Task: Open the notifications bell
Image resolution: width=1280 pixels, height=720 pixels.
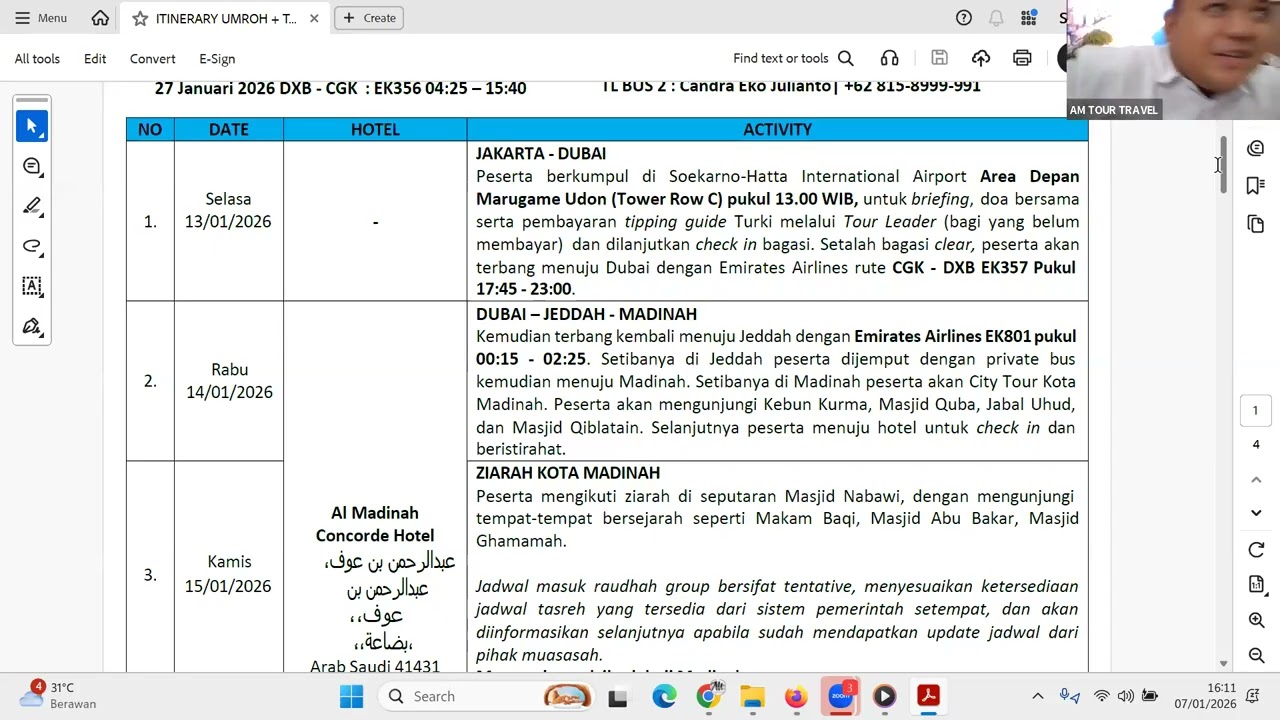Action: tap(996, 18)
